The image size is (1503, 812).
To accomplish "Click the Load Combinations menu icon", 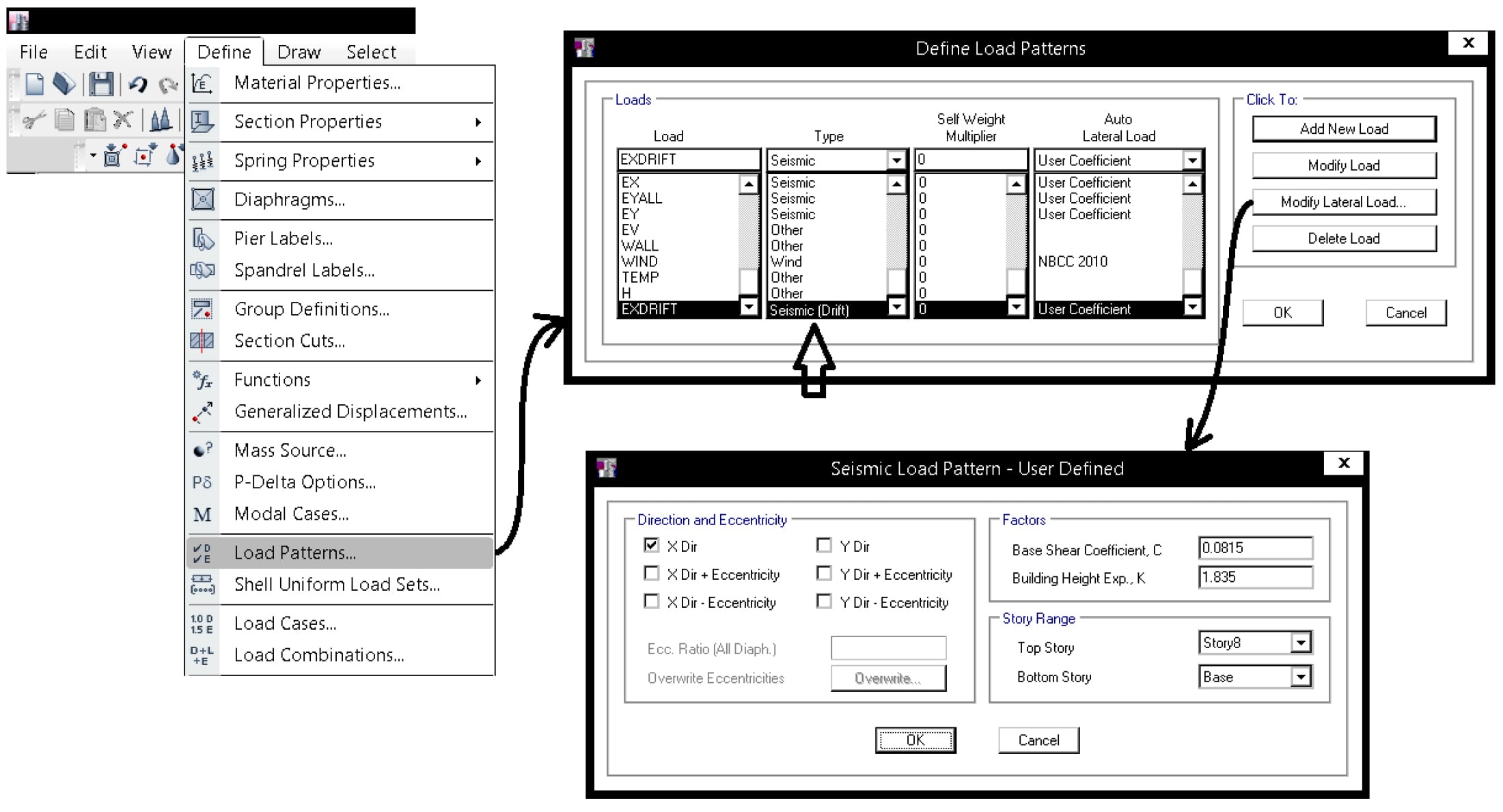I will (202, 656).
